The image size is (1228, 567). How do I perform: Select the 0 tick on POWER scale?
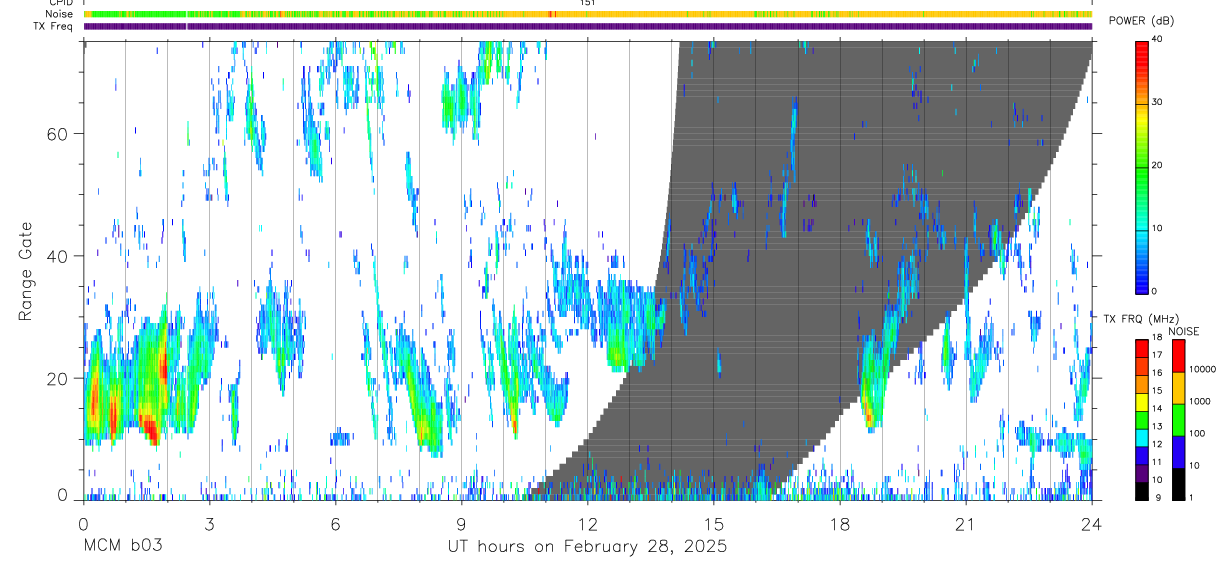[1154, 291]
